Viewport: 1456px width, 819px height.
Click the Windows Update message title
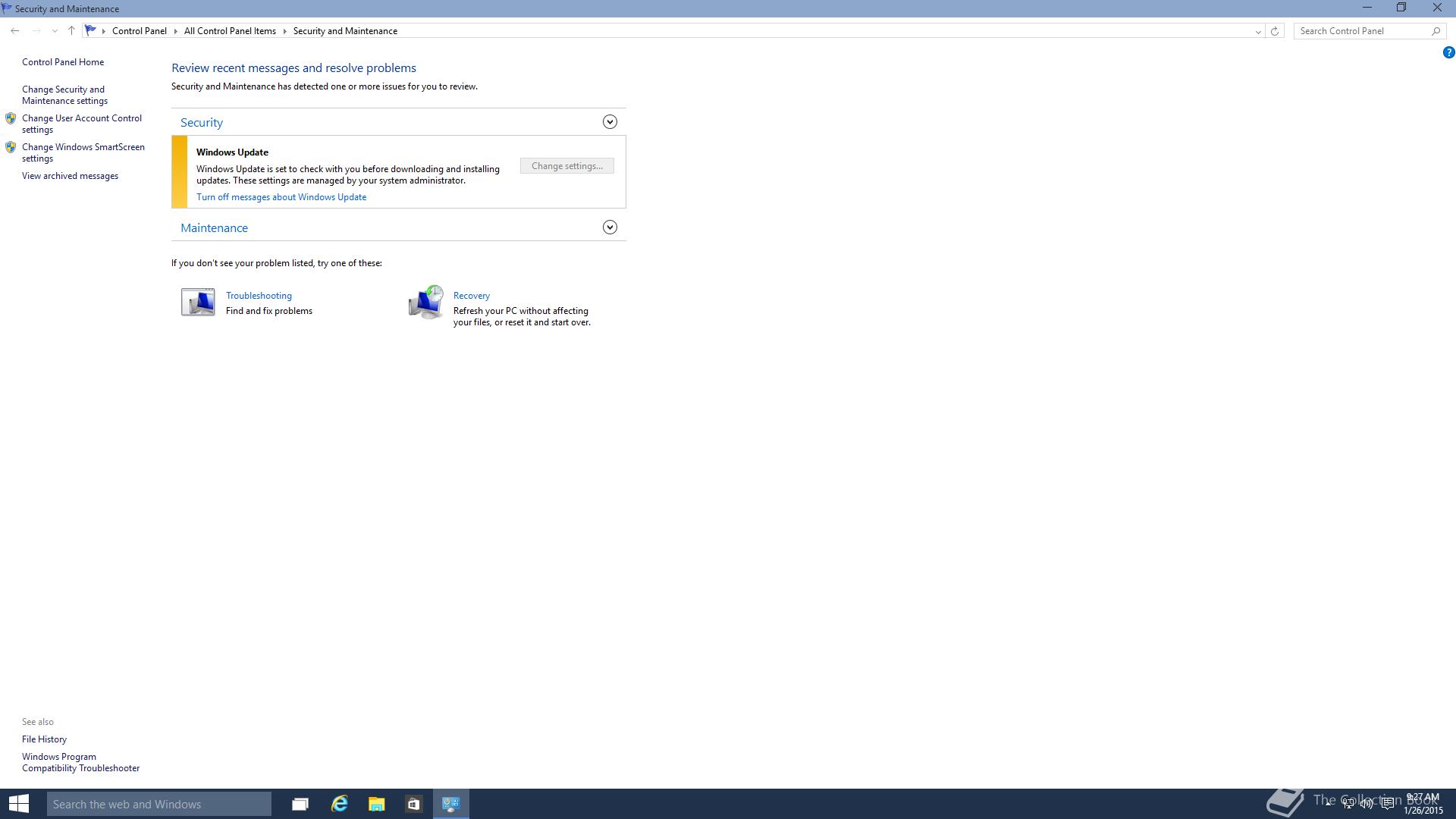232,152
